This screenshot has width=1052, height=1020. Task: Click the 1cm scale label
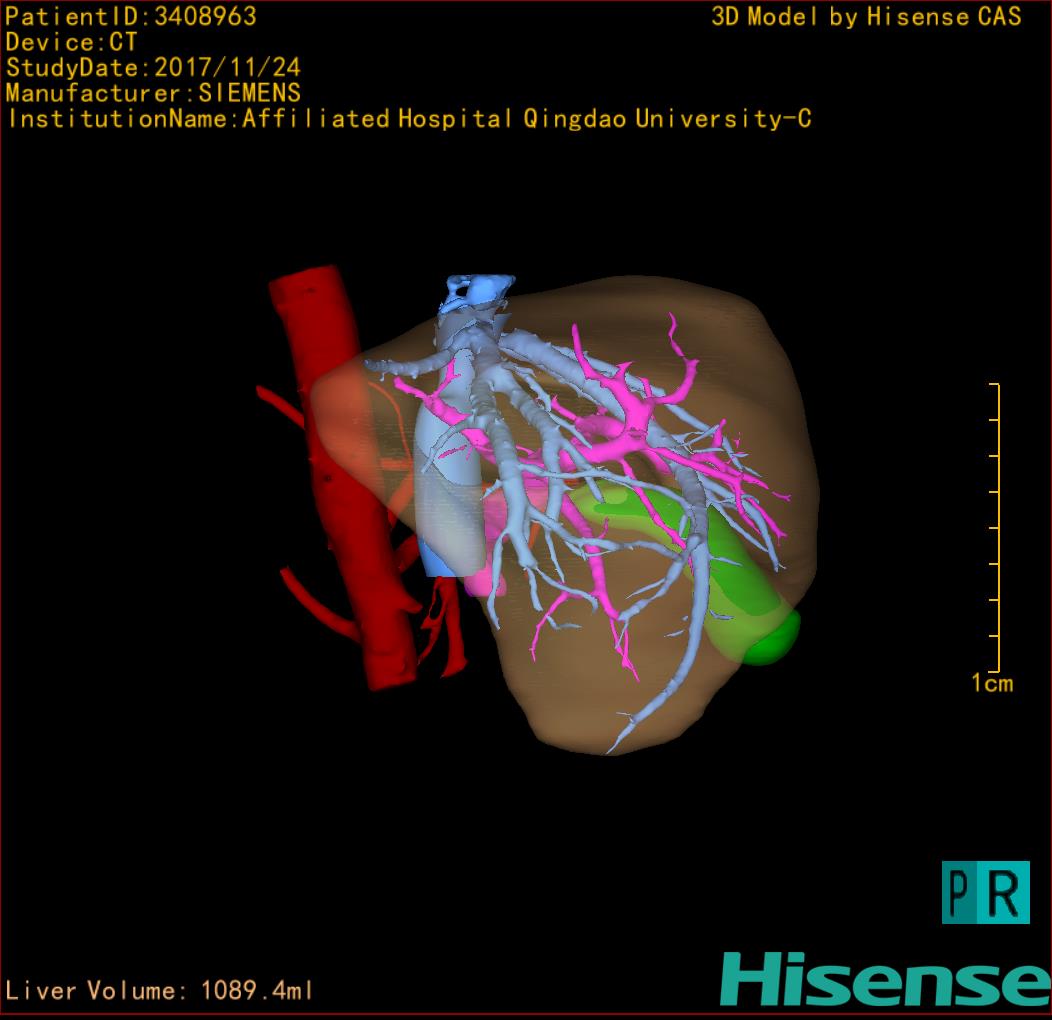(992, 683)
